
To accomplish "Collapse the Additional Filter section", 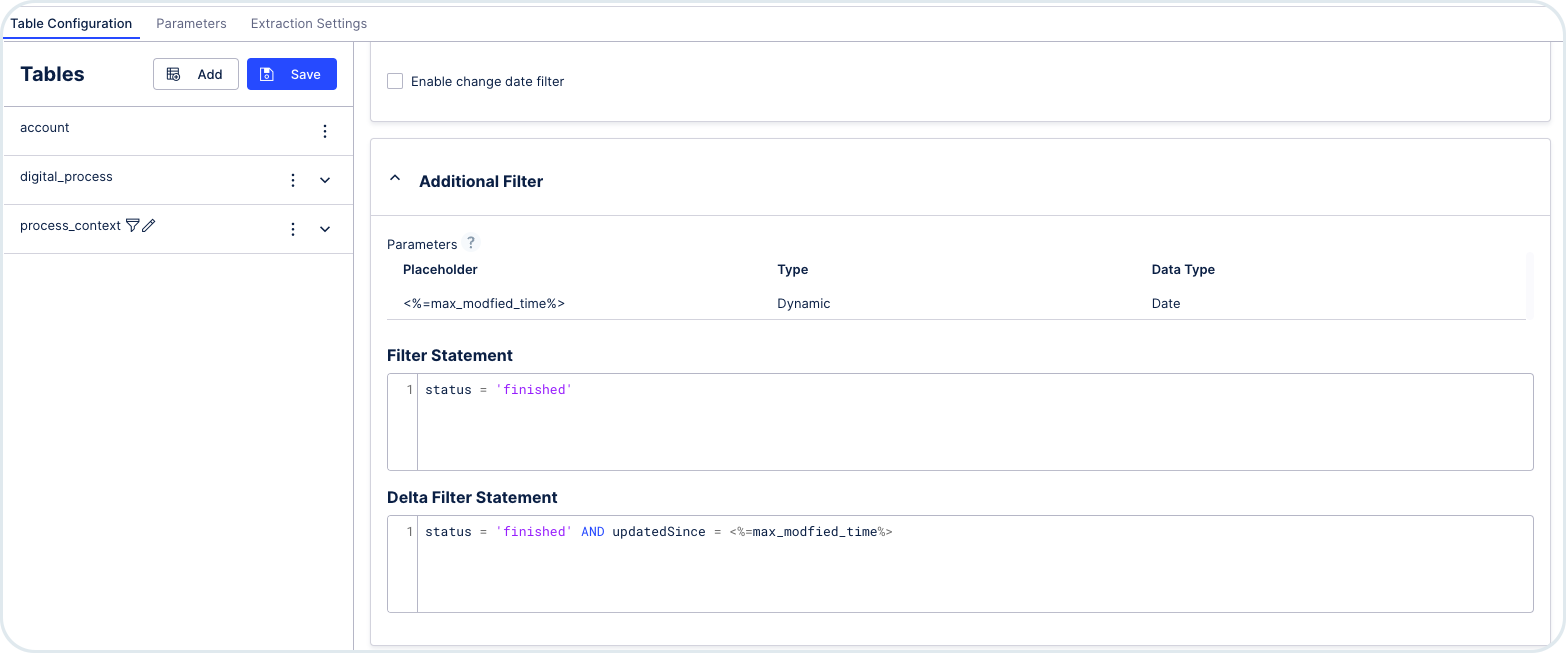I will pyautogui.click(x=395, y=178).
